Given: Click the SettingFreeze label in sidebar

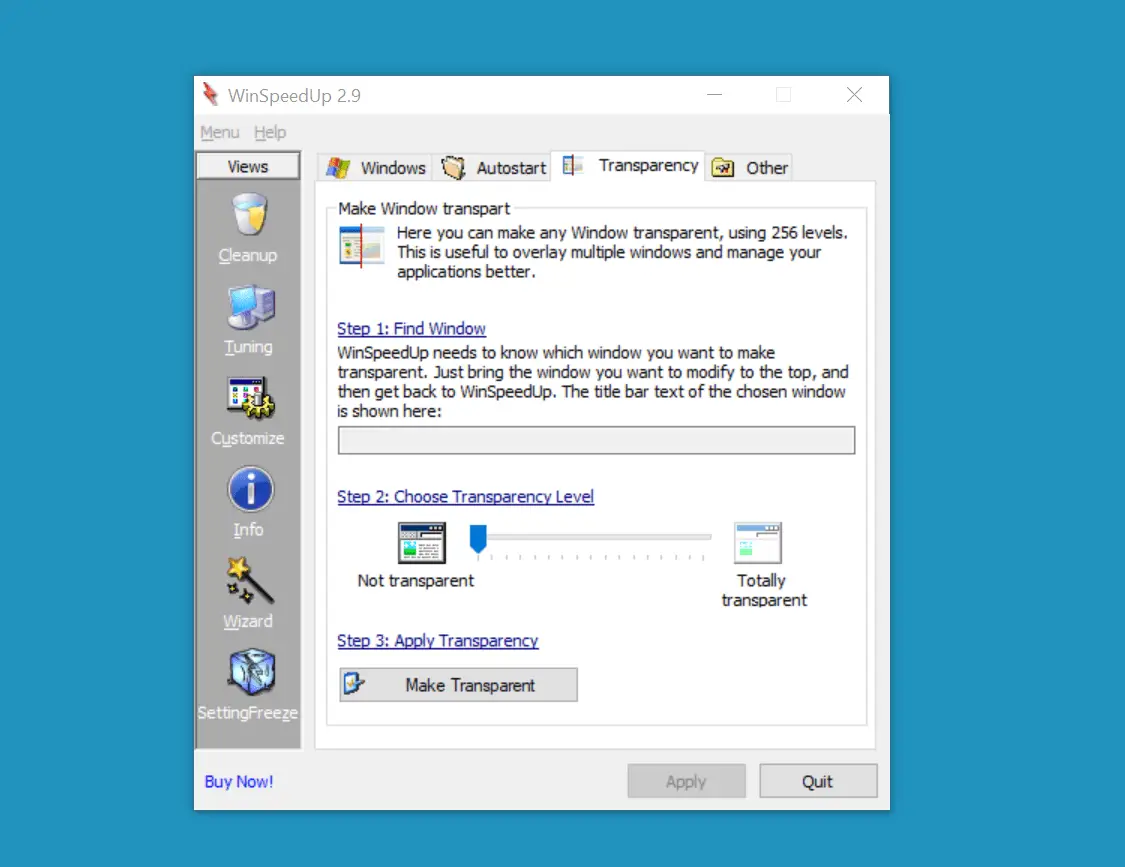Looking at the screenshot, I should point(248,713).
